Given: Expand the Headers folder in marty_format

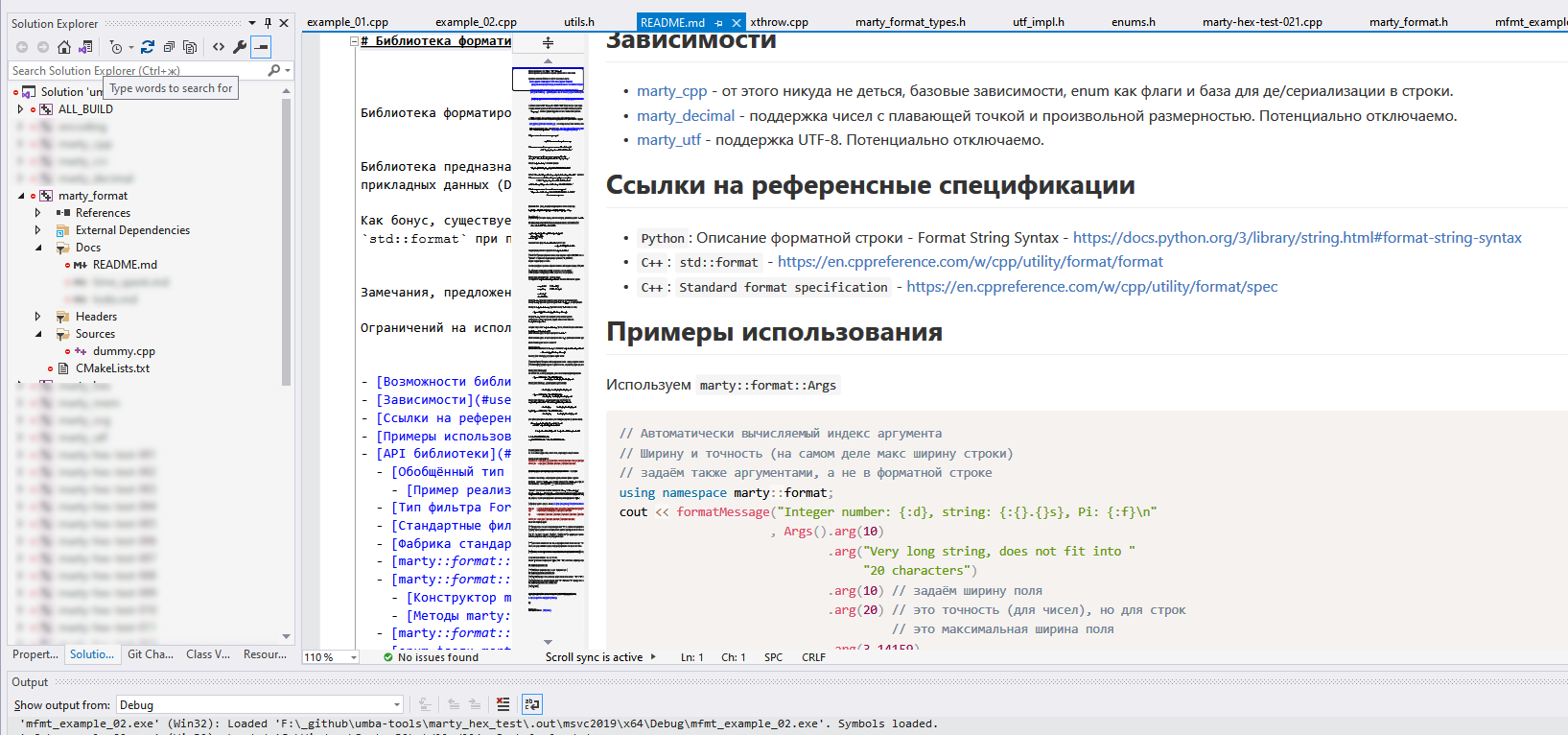Looking at the screenshot, I should coord(37,317).
